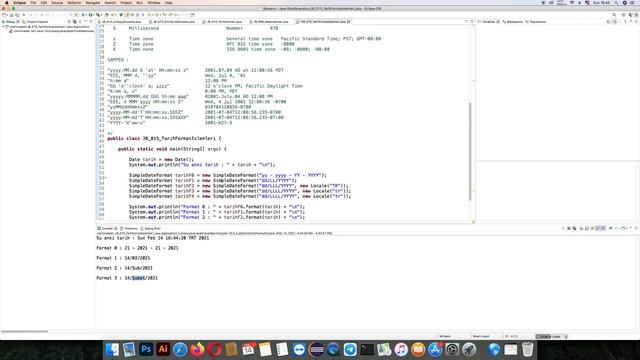Open Calendar app in the dock

[248, 349]
